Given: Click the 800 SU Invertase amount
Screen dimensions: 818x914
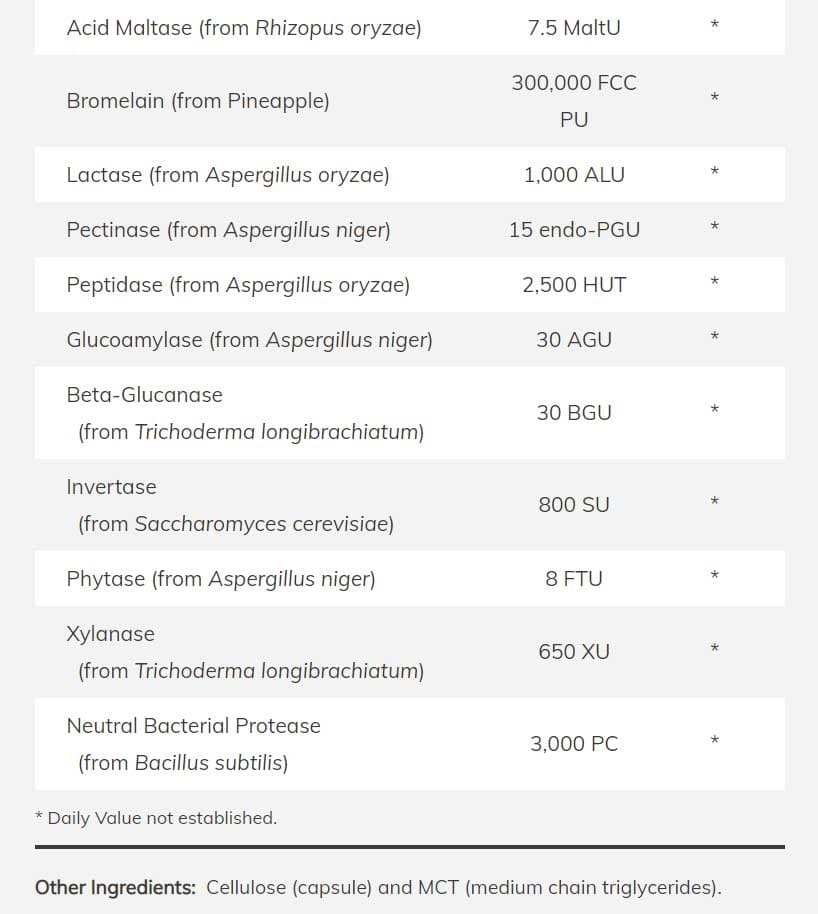Looking at the screenshot, I should (x=573, y=505).
